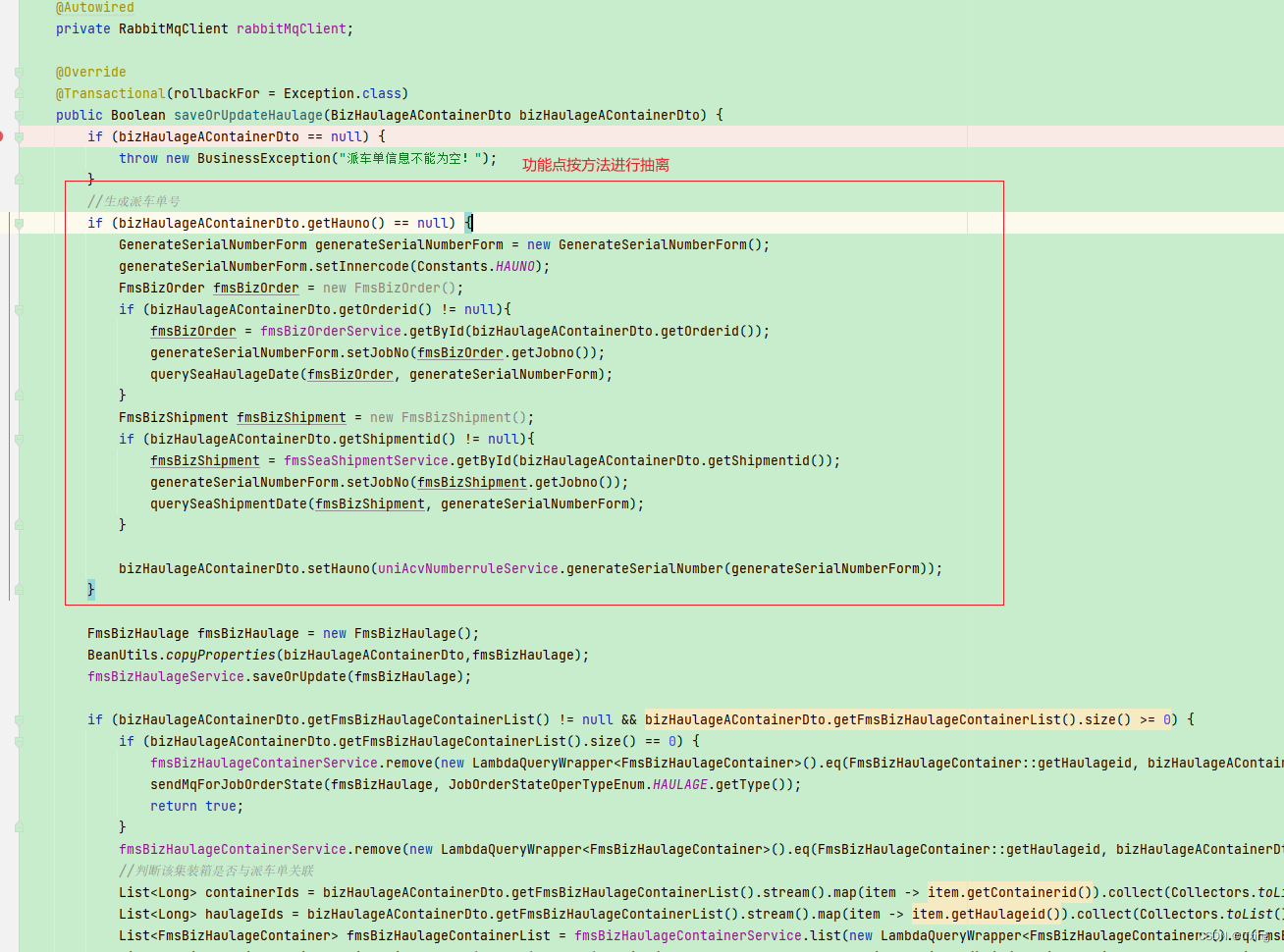Image resolution: width=1284 pixels, height=952 pixels.
Task: Click fmsBizOrderService in the getById line
Action: pos(331,331)
